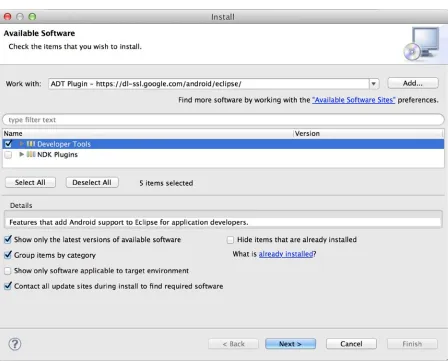Enable Show only software applicable to target environment
Viewport: 448px width, 361px height.
[x=8, y=271]
